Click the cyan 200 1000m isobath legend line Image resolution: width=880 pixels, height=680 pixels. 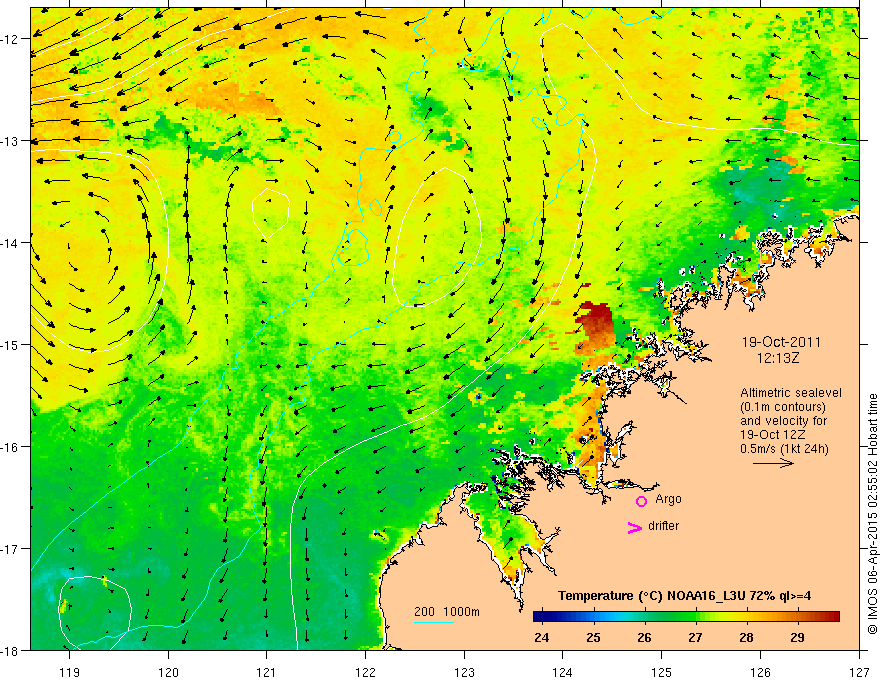[x=434, y=622]
